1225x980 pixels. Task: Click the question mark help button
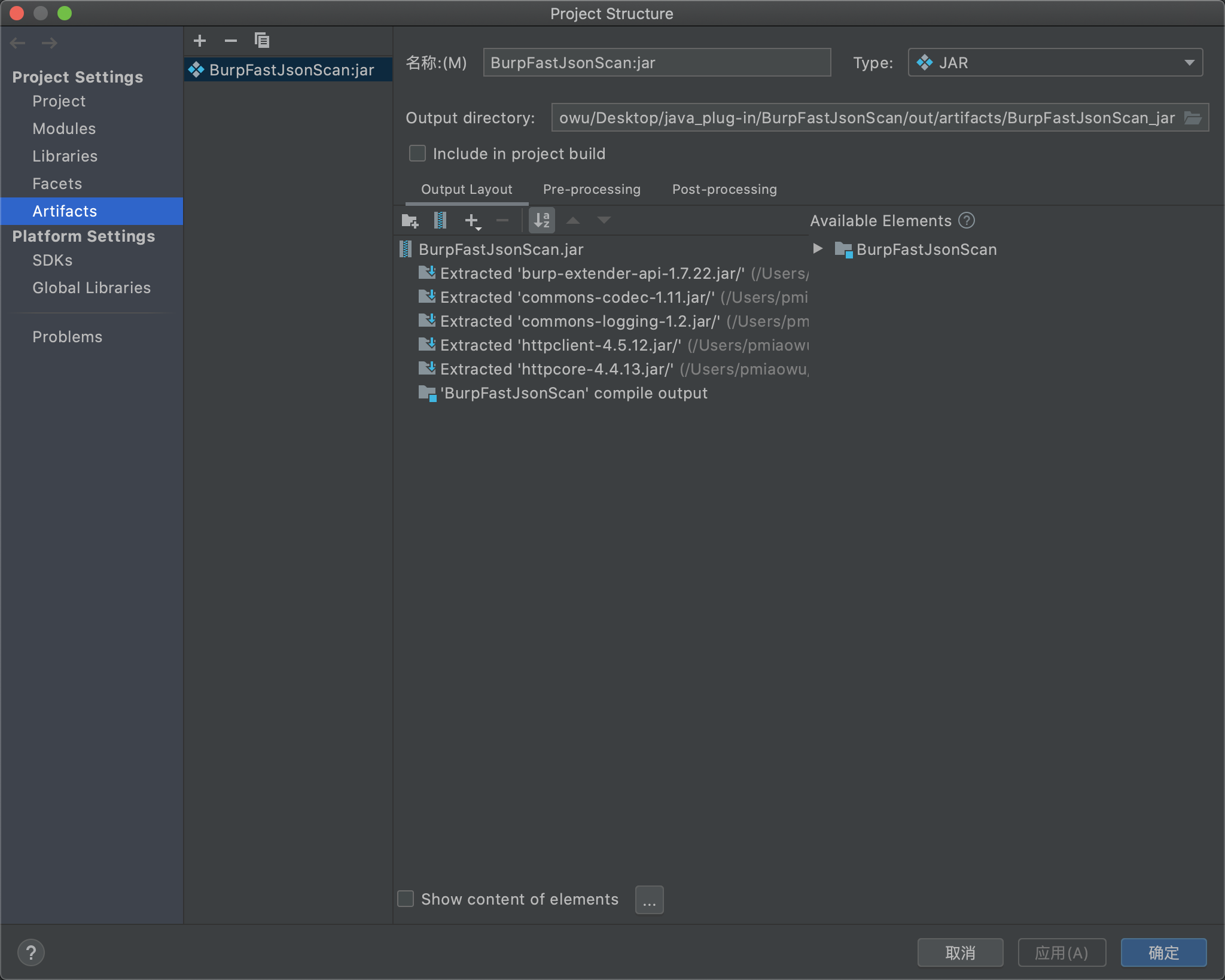(x=31, y=952)
